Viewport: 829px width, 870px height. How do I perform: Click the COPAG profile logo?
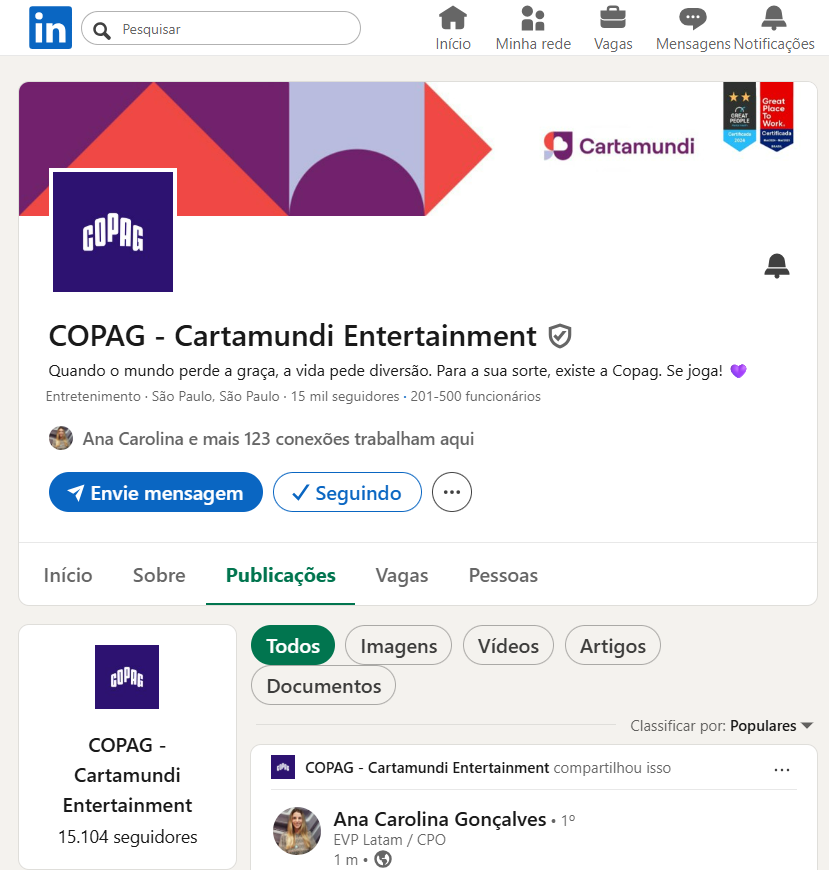[x=113, y=231]
